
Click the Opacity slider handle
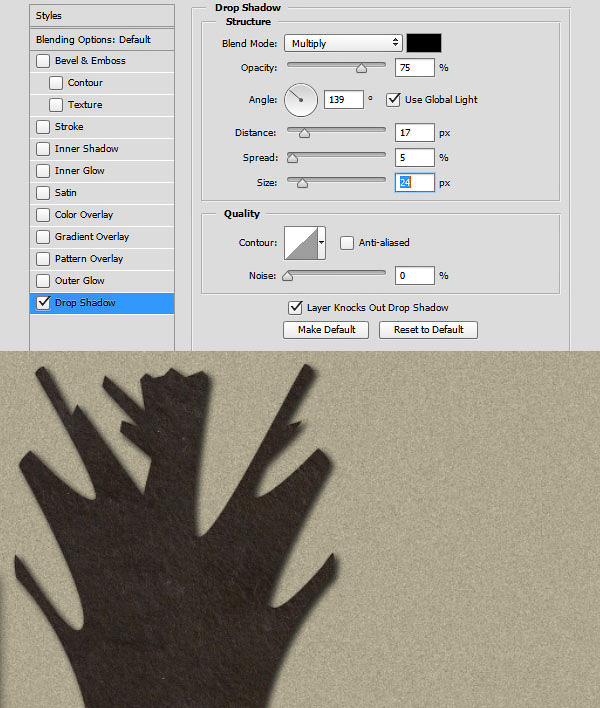point(361,68)
